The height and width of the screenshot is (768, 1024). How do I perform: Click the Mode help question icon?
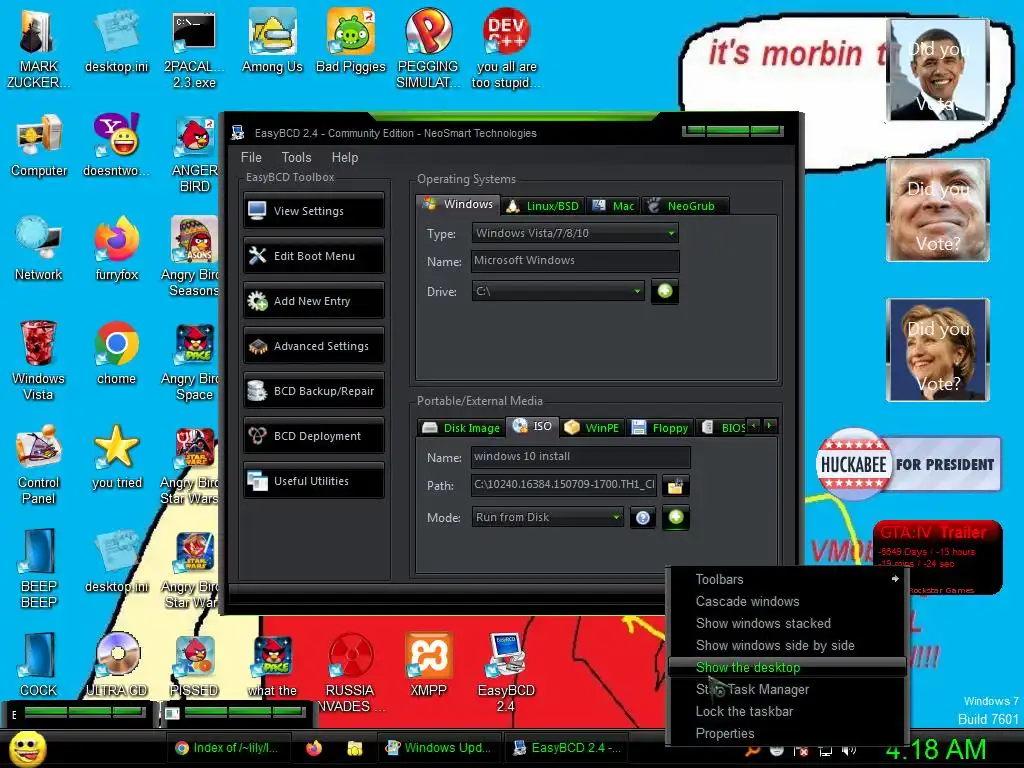coord(643,518)
